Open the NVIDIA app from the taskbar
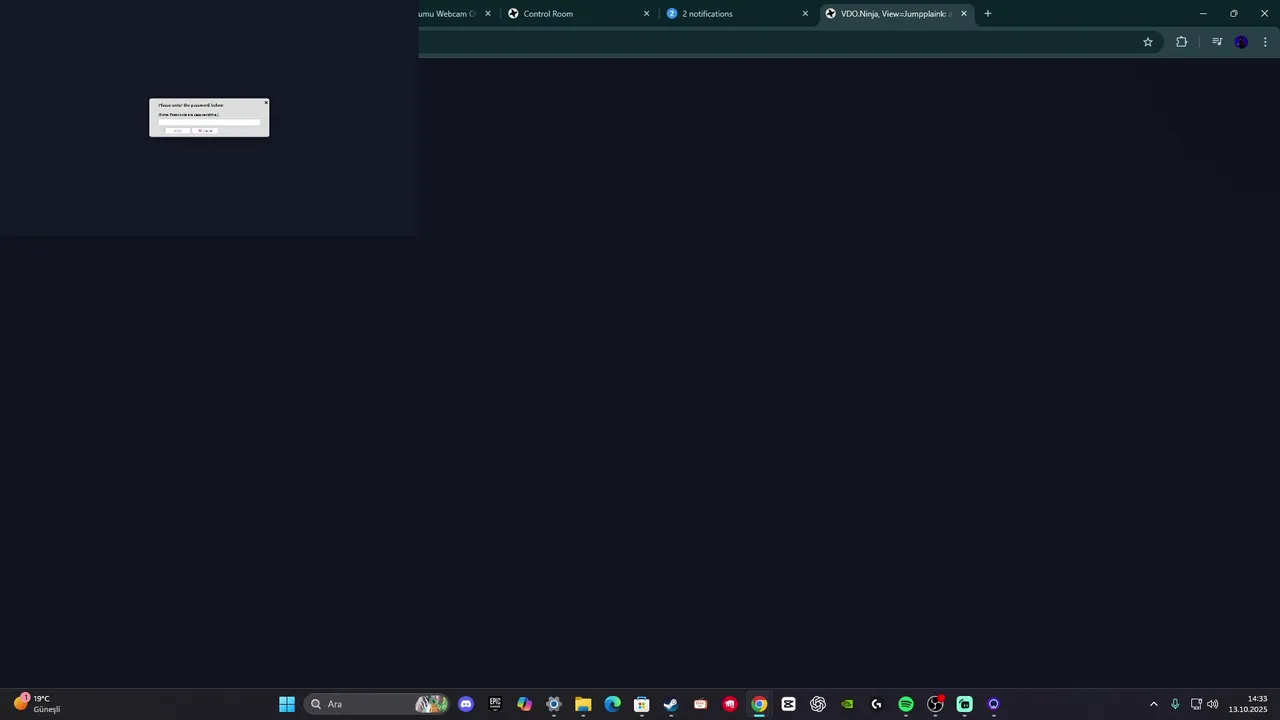 [x=847, y=704]
